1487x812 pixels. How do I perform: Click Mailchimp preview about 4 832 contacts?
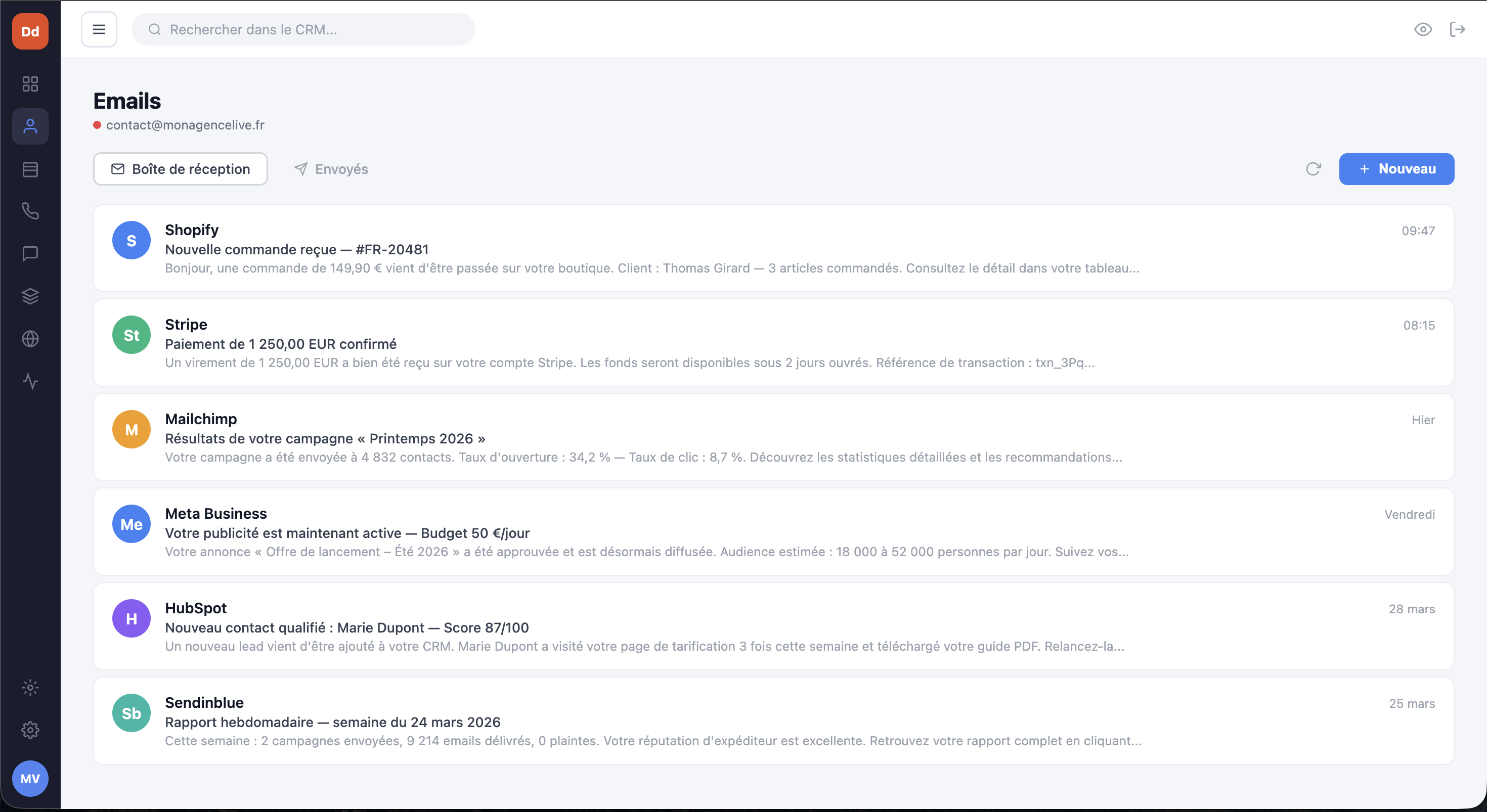[644, 458]
